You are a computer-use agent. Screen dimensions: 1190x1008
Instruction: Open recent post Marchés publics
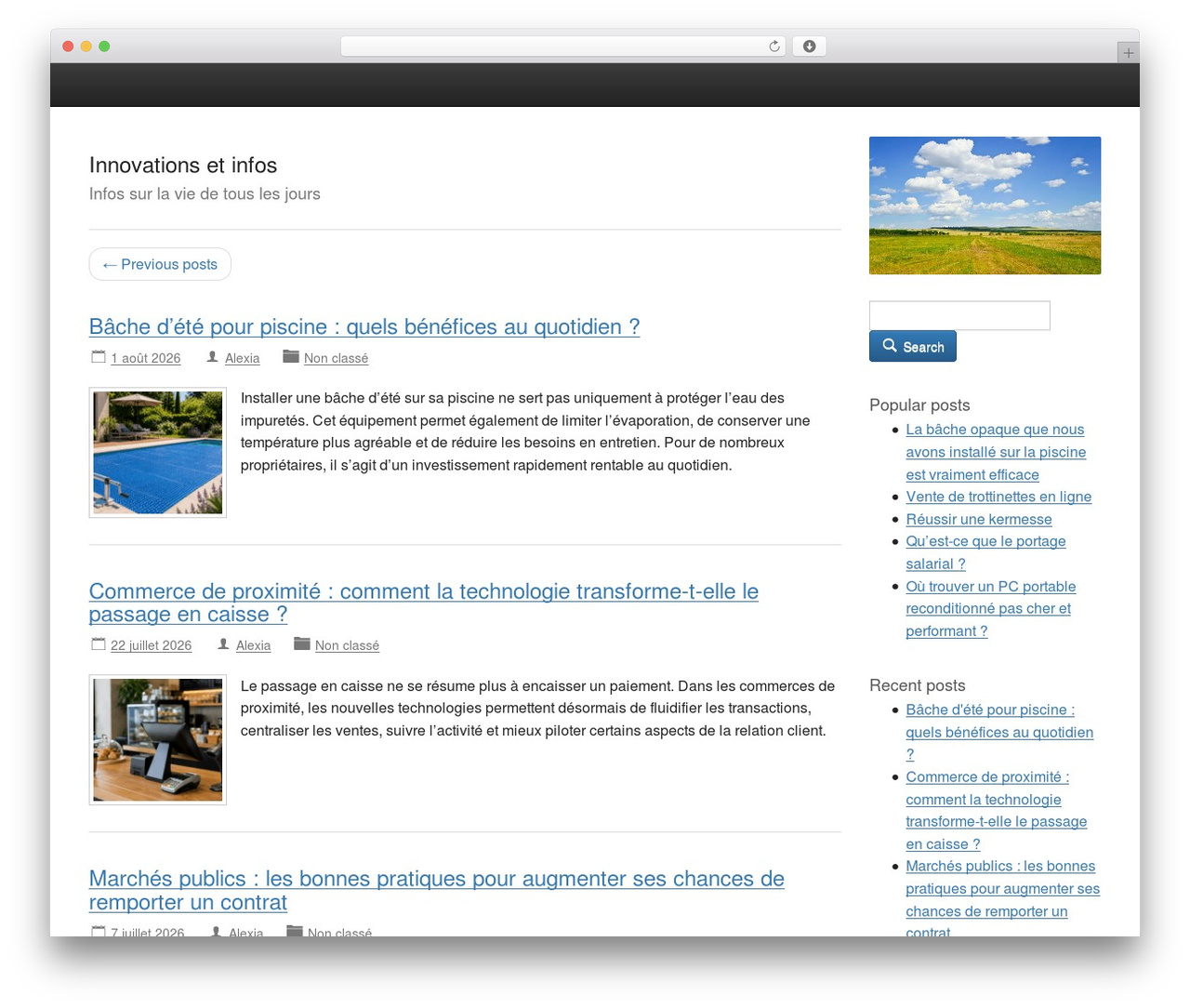(1003, 899)
